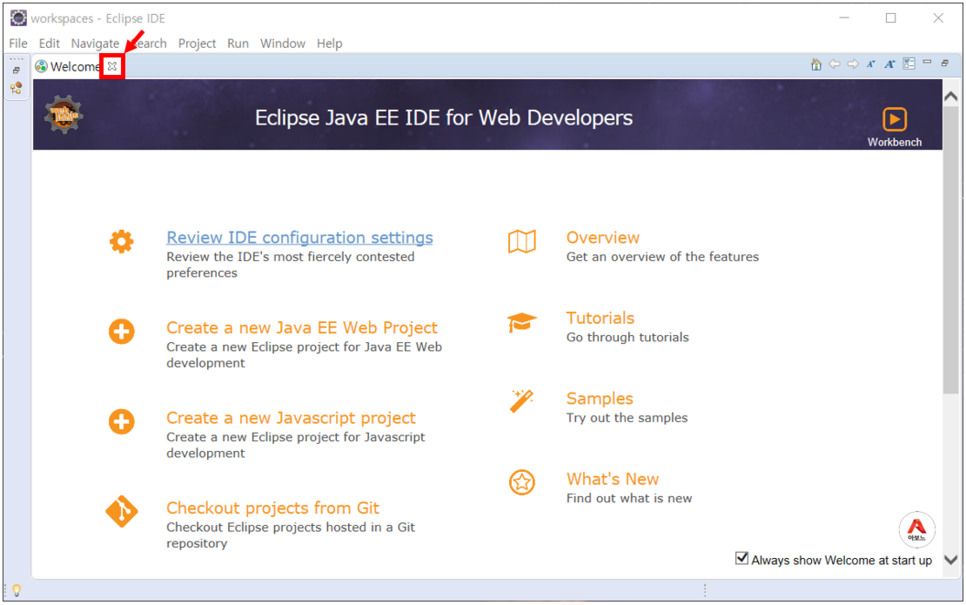Open the Navigate menu

pos(95,44)
